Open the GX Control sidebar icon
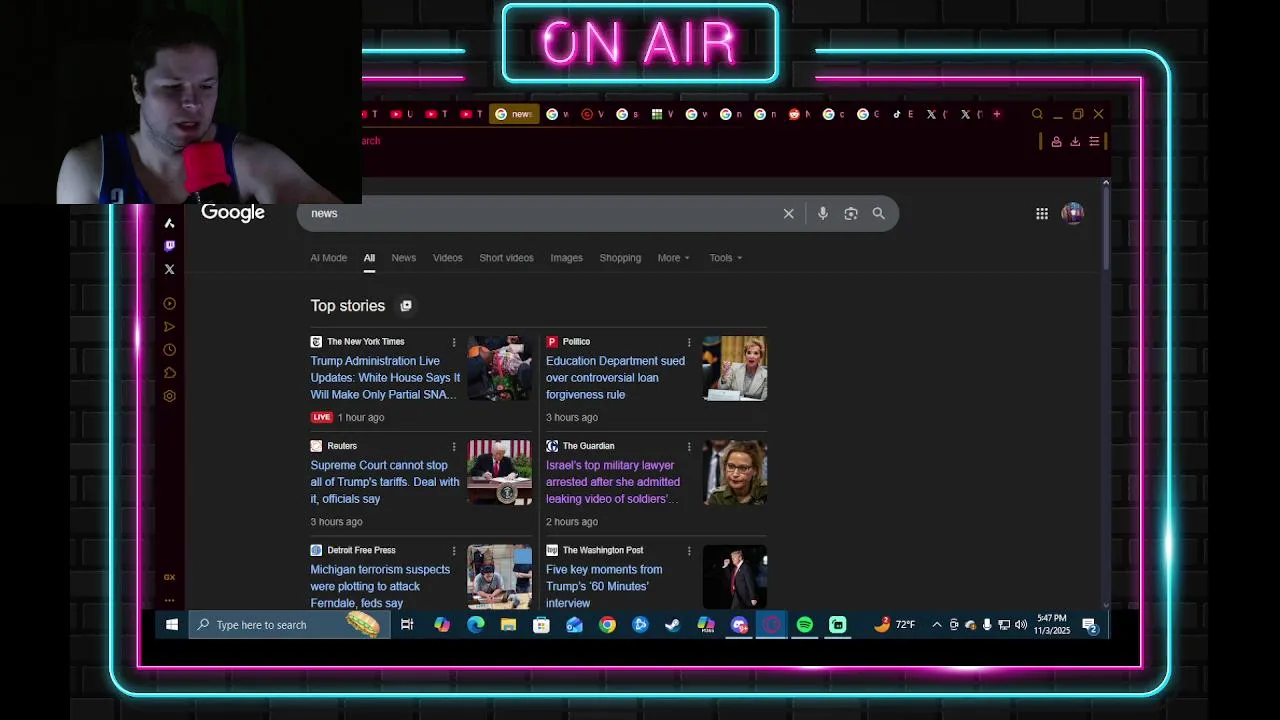This screenshot has width=1280, height=720. click(x=169, y=577)
